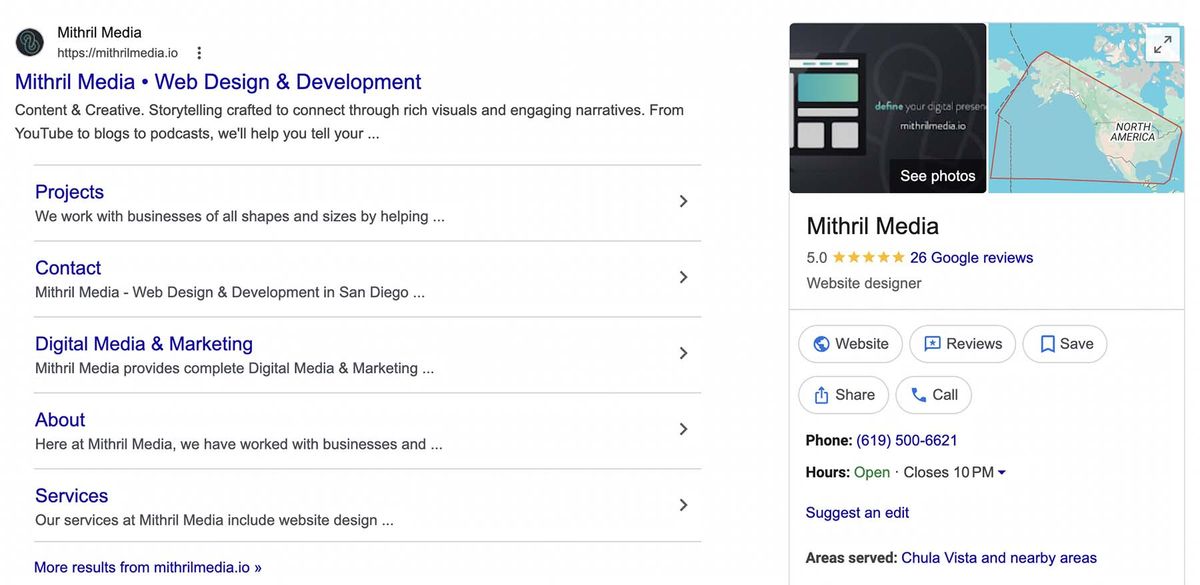Screen dimensions: 1200x585
Task: Click the five-star rating stars
Action: (x=867, y=257)
